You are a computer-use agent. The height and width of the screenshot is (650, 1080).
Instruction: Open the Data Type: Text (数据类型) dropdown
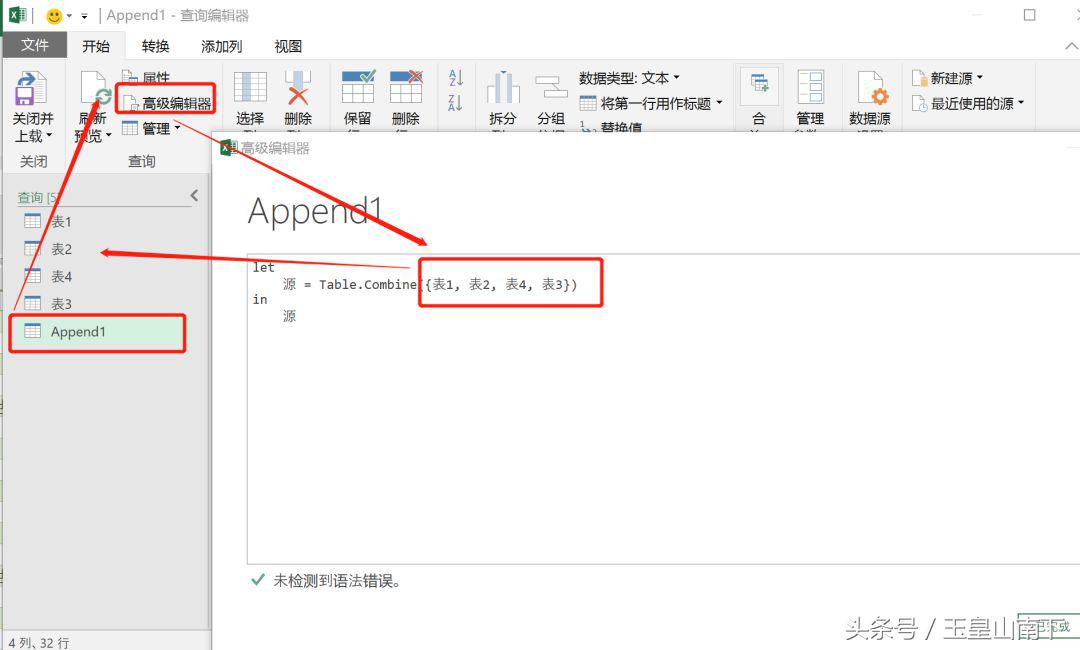click(630, 78)
